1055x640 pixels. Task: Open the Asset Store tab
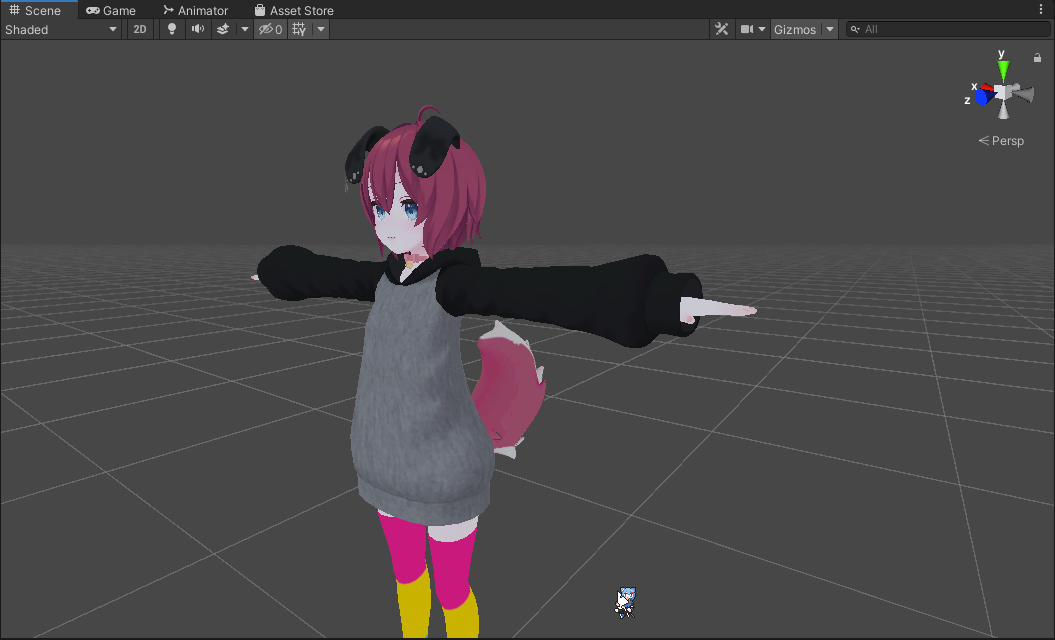293,10
